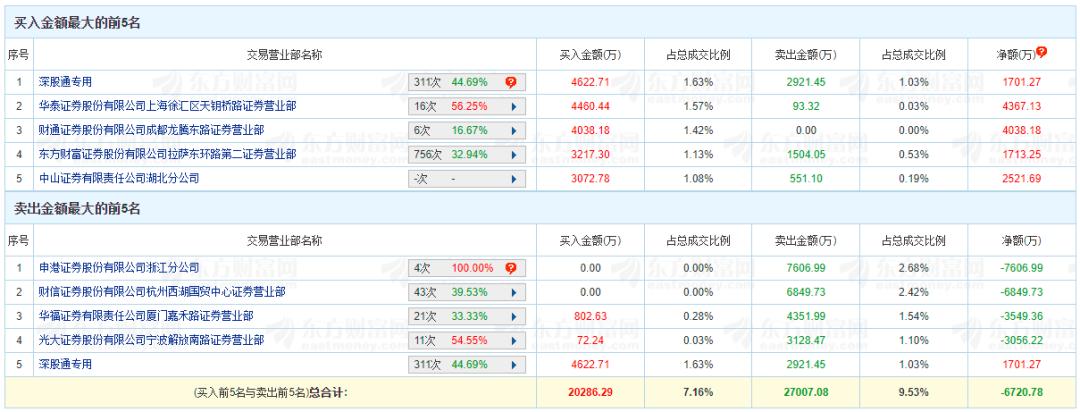Expand details for 东方财富证券 拉萨东环路 row
The height and width of the screenshot is (412, 1080).
513,154
